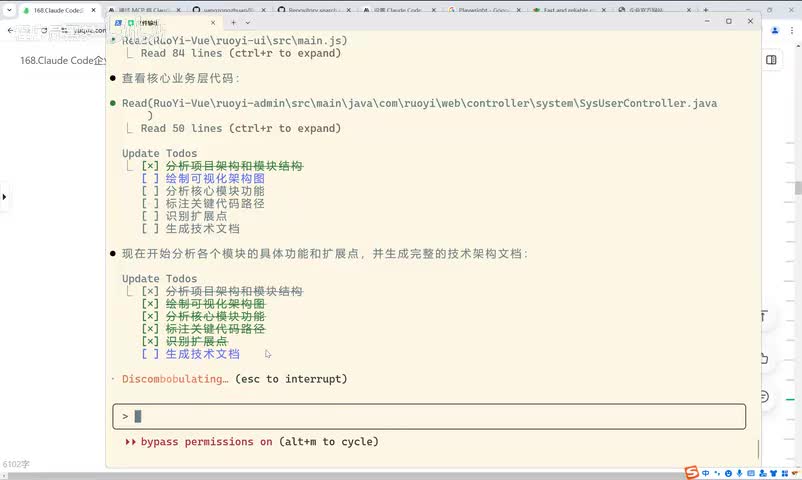Screen dimensions: 802x480
Task: Open the Repository search browser tab
Action: [314, 10]
